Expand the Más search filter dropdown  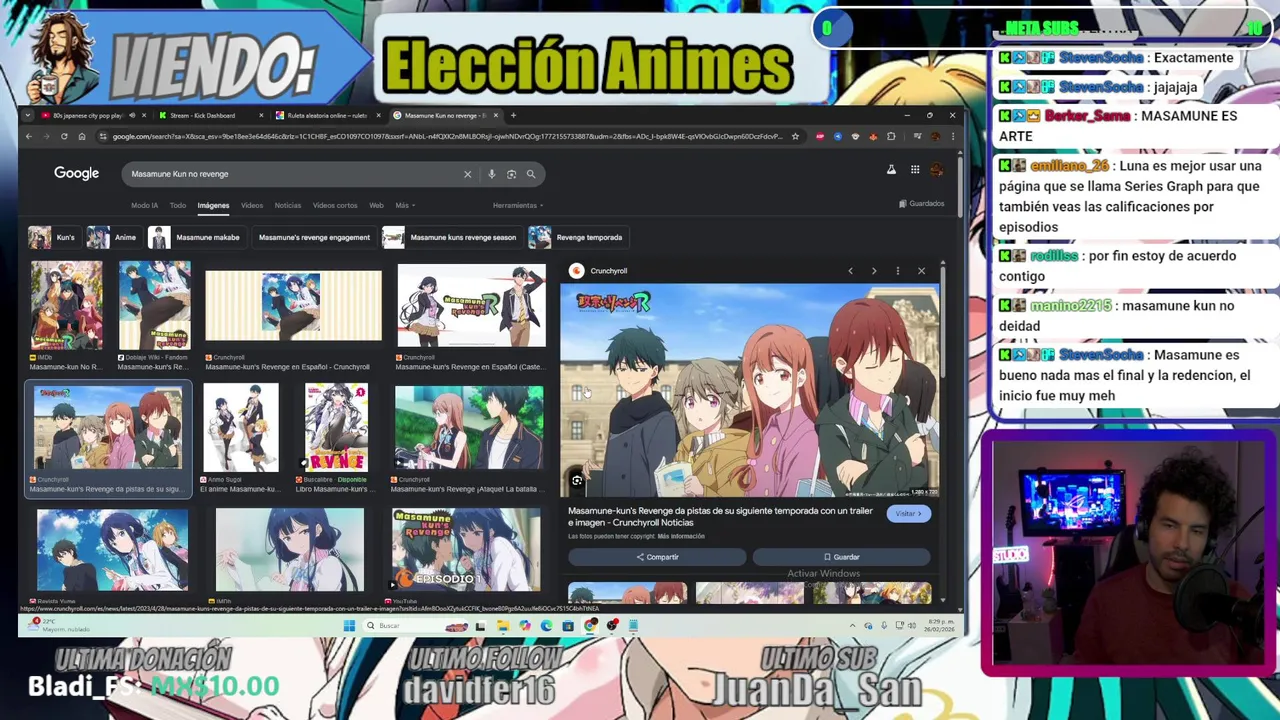point(405,205)
